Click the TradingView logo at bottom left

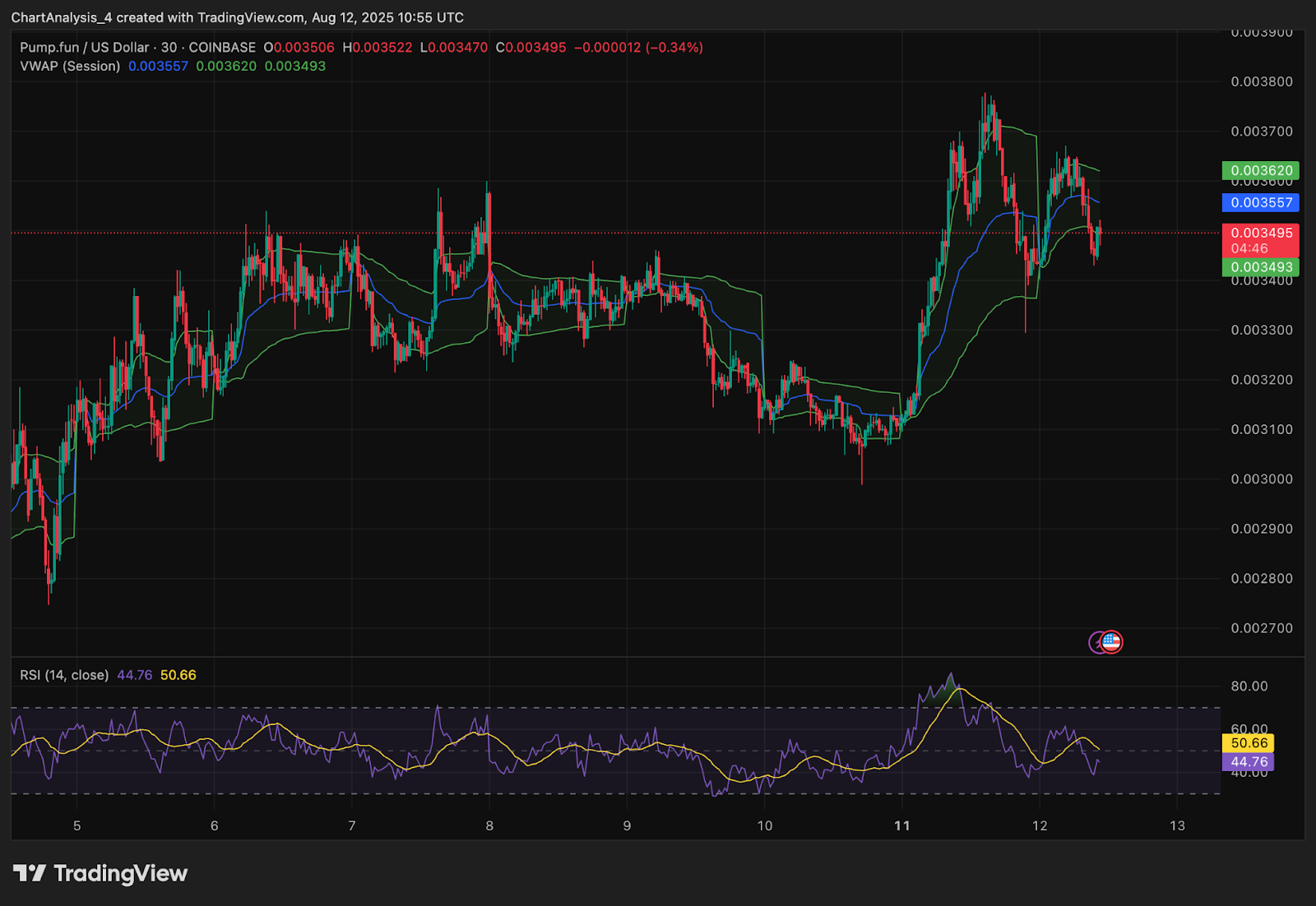tap(100, 873)
